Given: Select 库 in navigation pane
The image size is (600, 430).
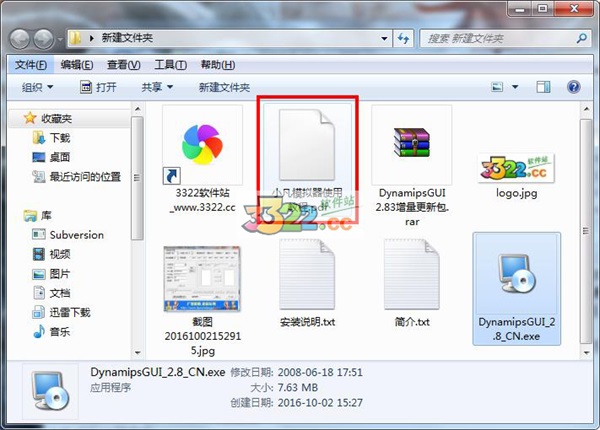Looking at the screenshot, I should (x=46, y=216).
